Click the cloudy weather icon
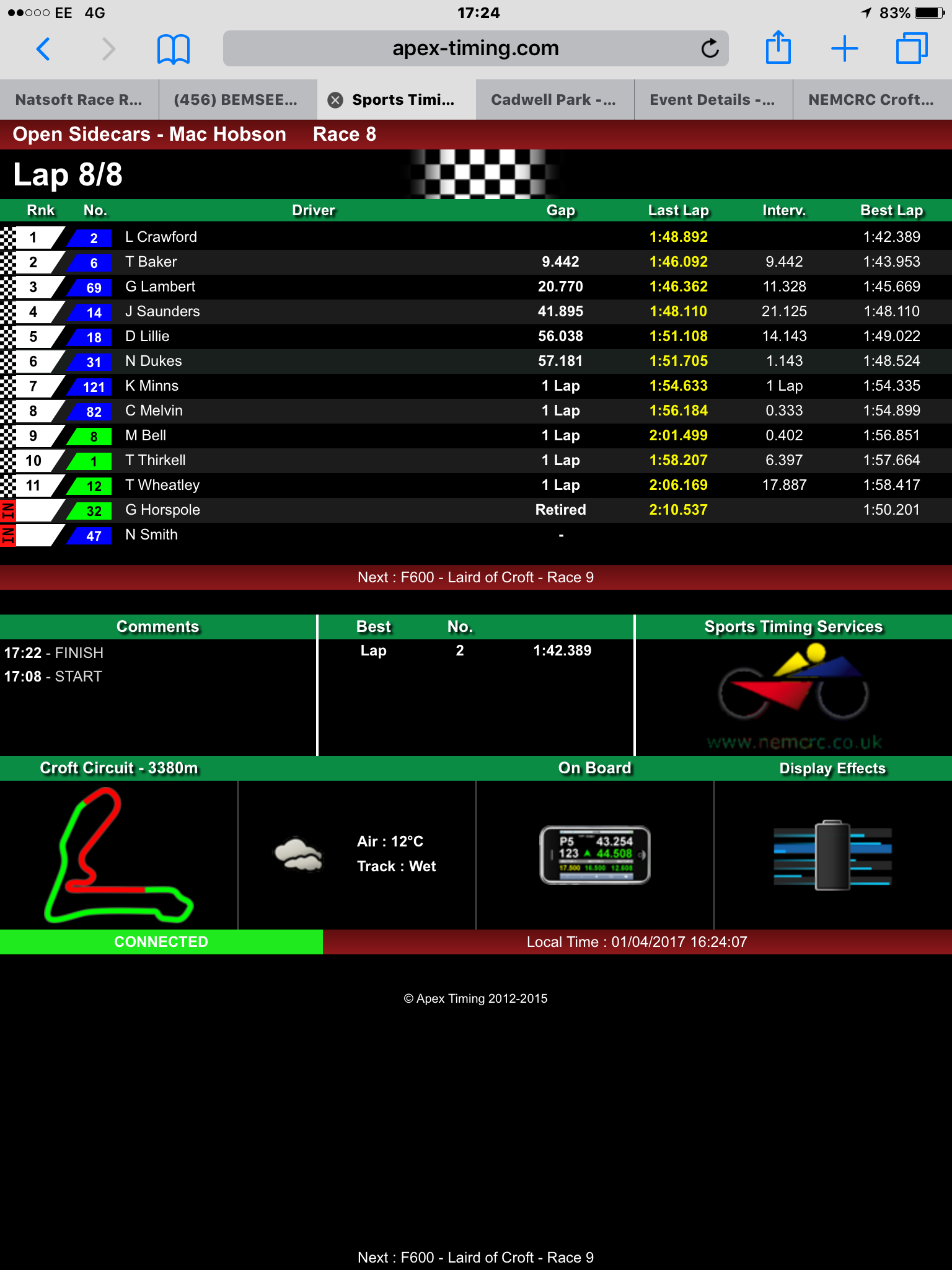Screen dimensions: 952x1270 coord(299,854)
